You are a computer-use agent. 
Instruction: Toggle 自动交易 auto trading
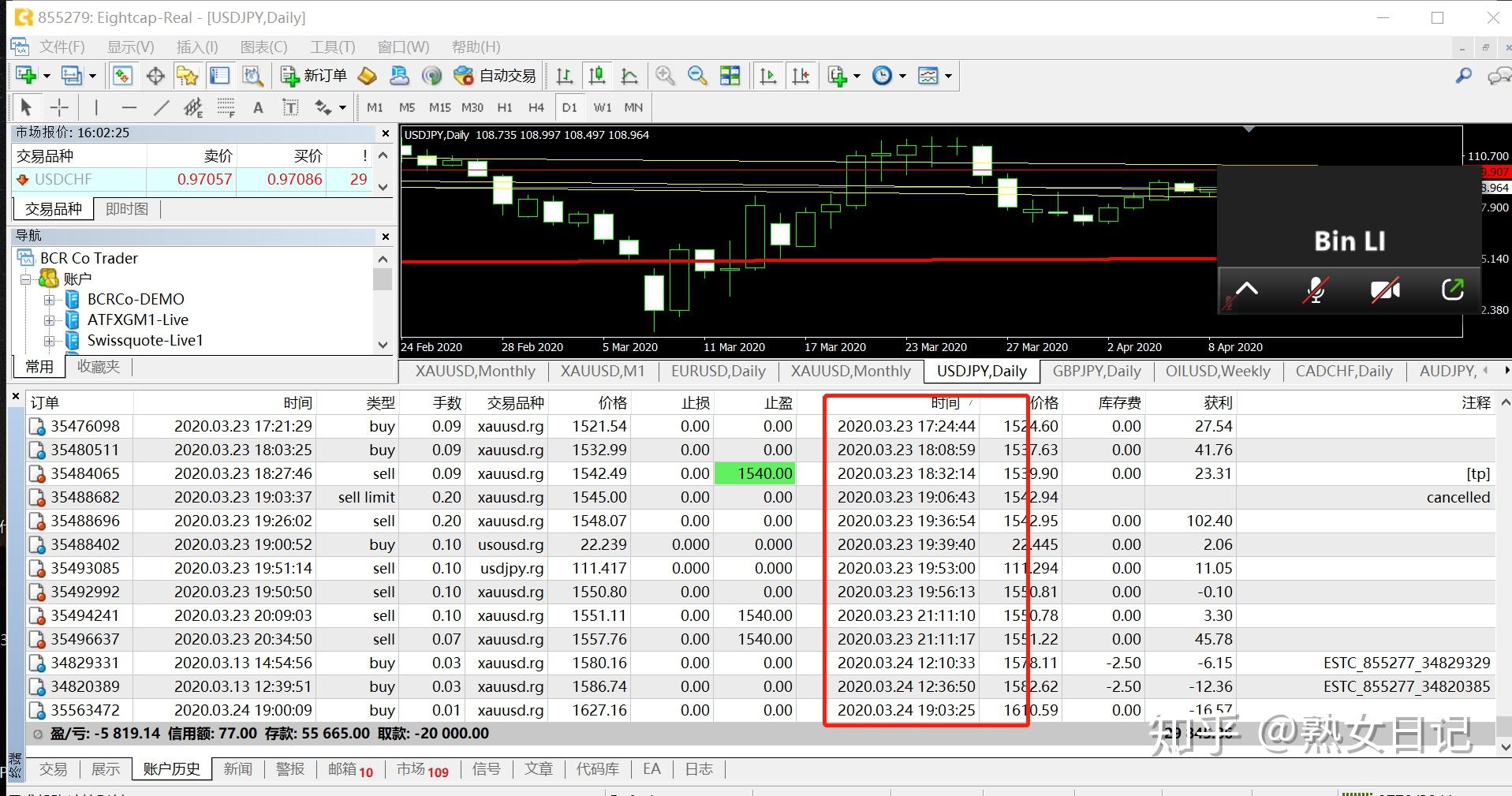pos(495,76)
